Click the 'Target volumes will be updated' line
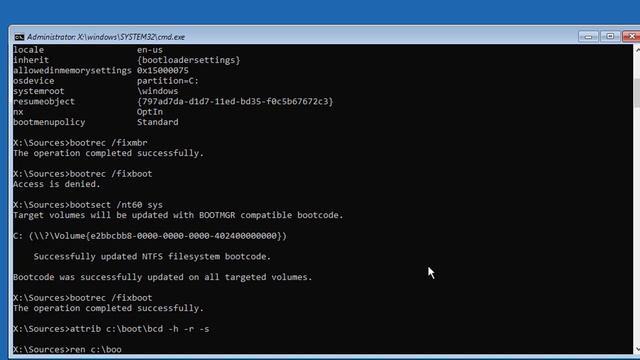Image resolution: width=640 pixels, height=360 pixels. click(x=178, y=215)
